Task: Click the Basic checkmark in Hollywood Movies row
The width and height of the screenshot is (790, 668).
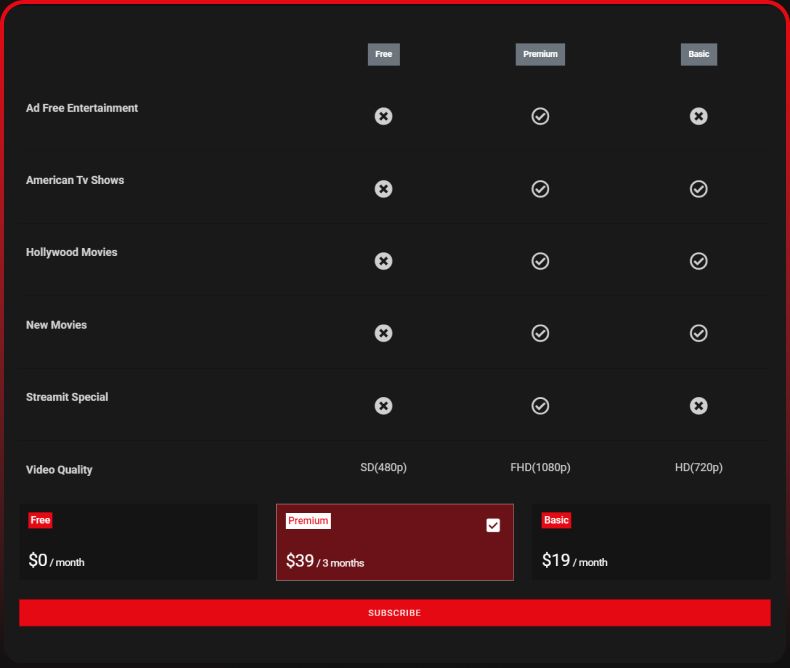Action: coord(698,261)
